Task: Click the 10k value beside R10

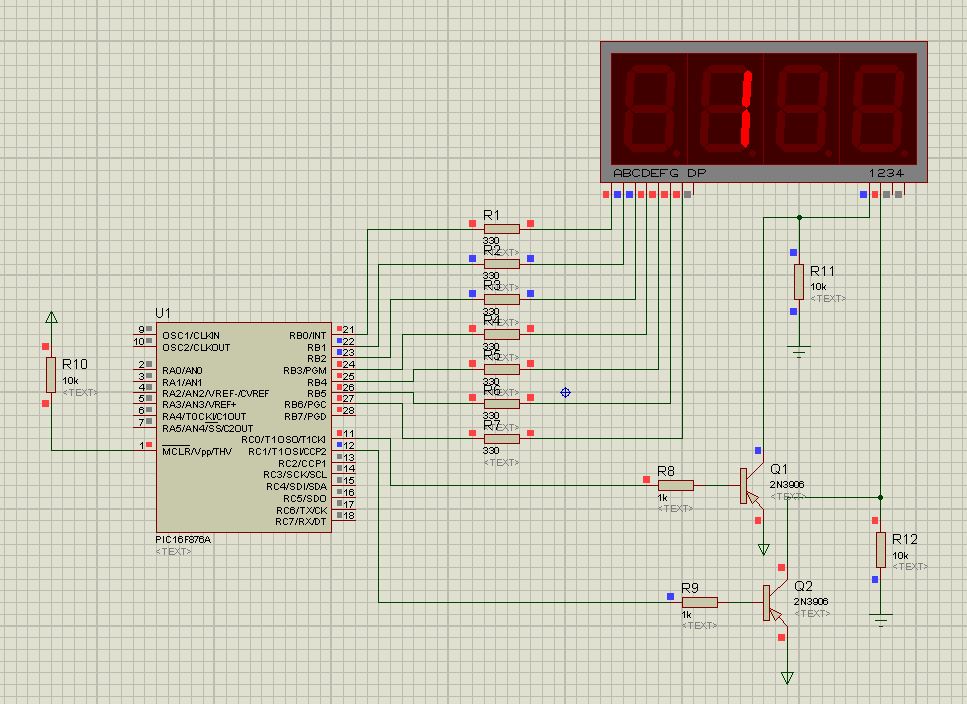Action: point(70,381)
